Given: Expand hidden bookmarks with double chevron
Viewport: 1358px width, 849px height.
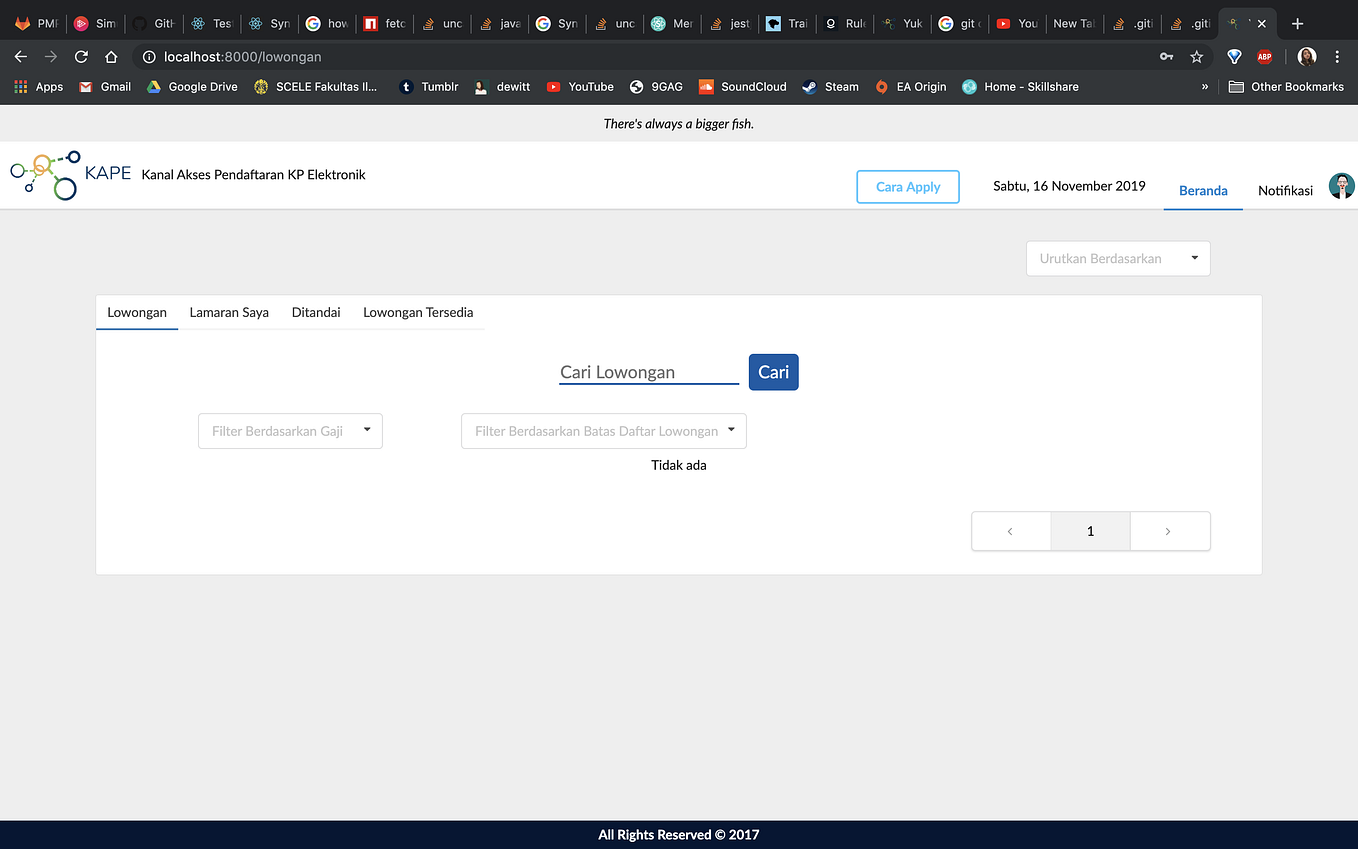Looking at the screenshot, I should (x=1205, y=87).
